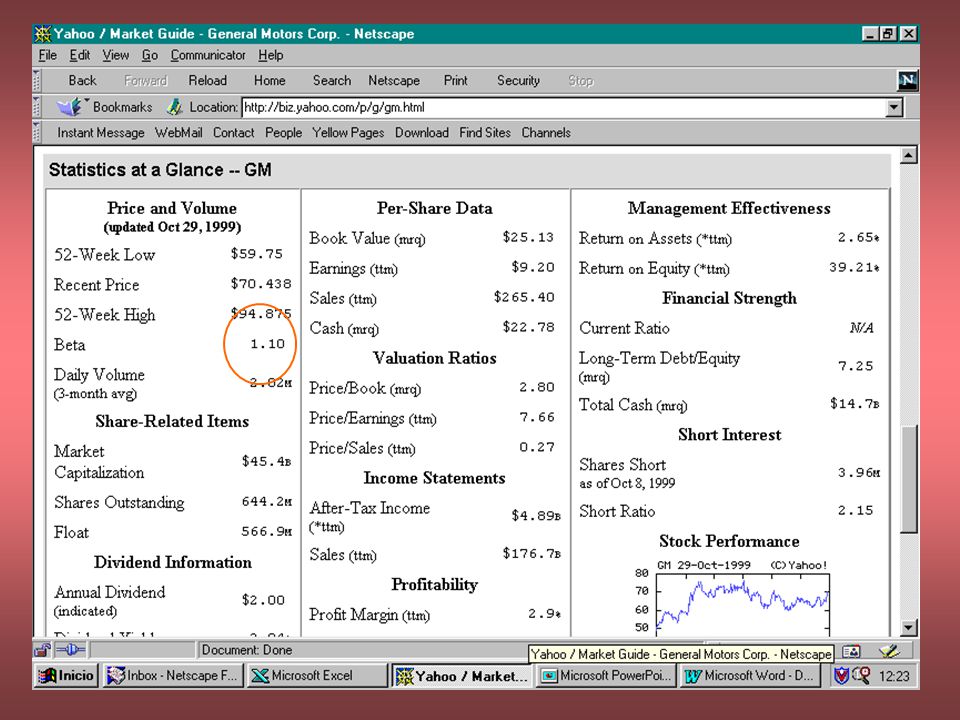Reload the current page

pyautogui.click(x=208, y=80)
